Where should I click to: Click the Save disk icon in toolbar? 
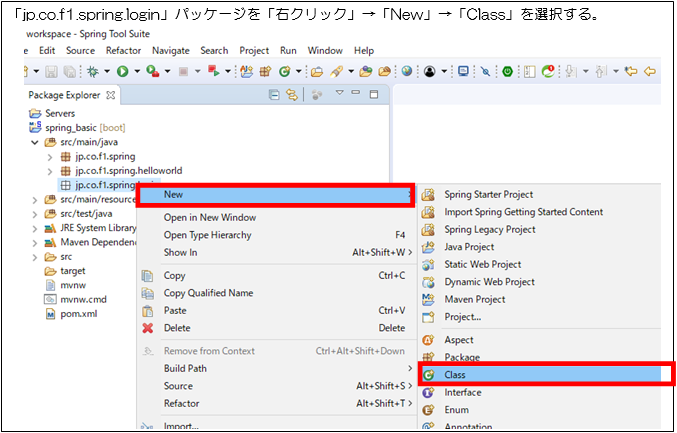click(49, 71)
